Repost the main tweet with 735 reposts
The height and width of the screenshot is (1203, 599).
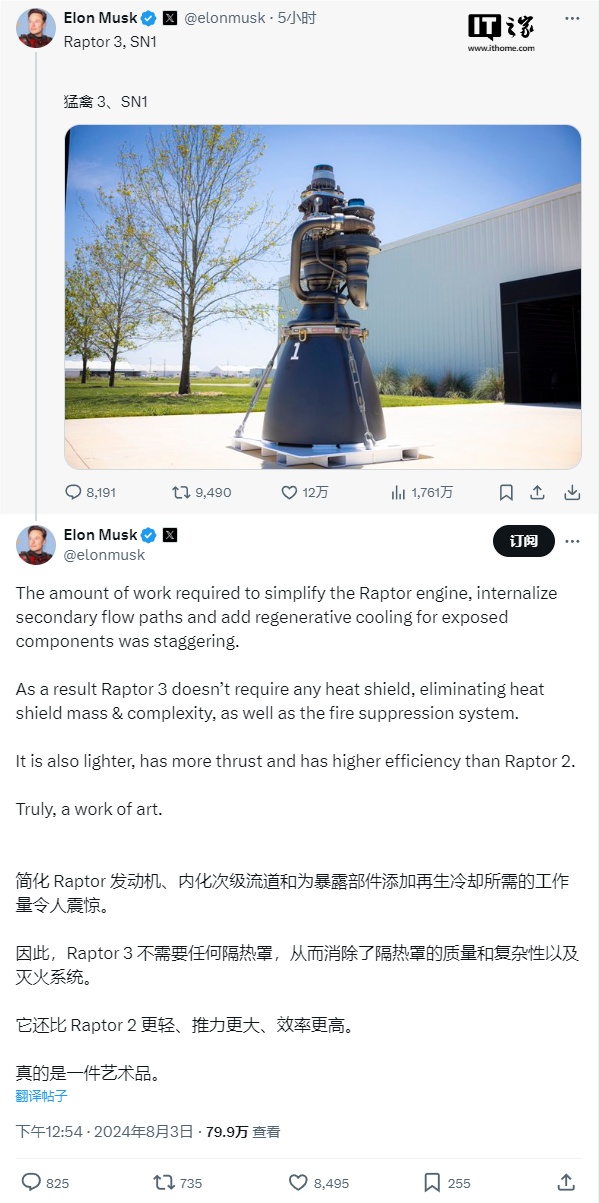[177, 1182]
